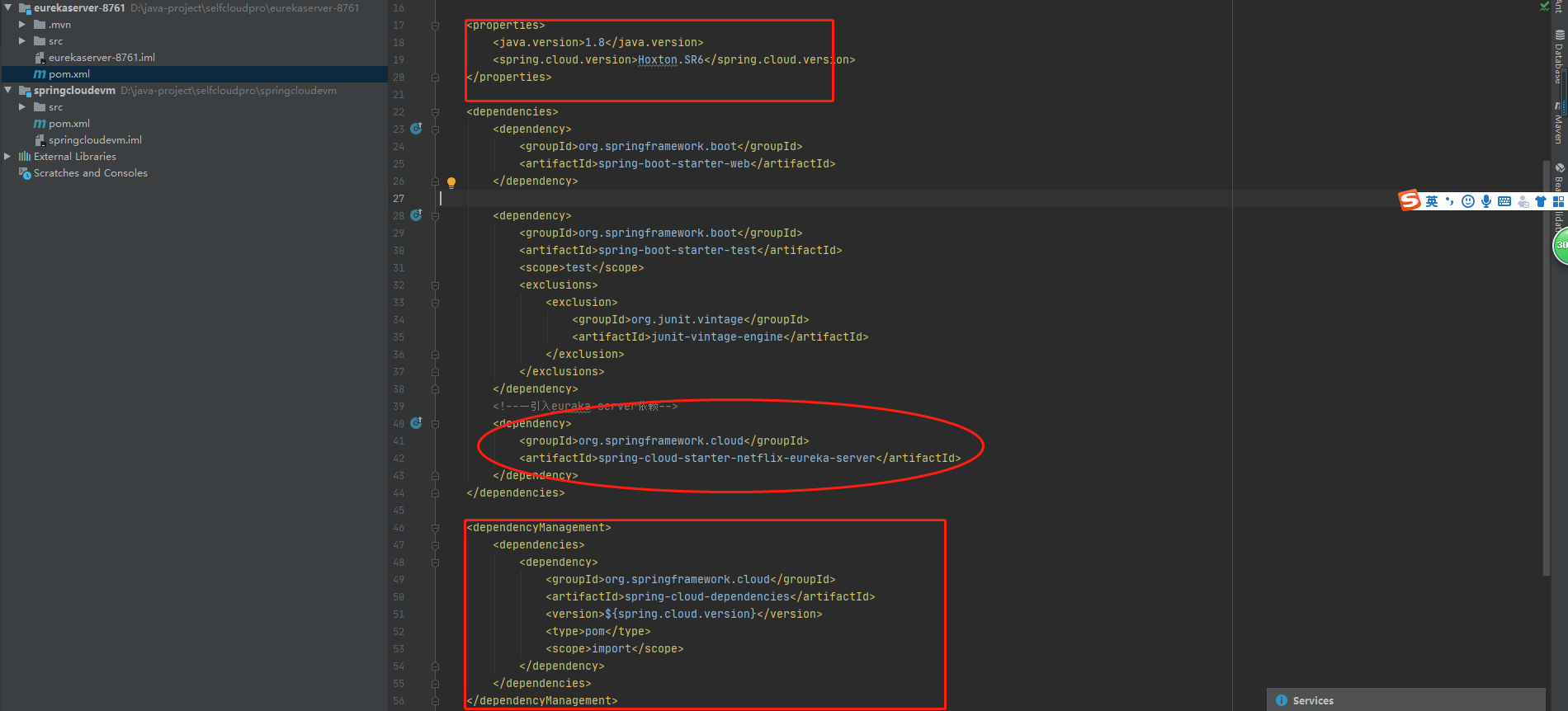
Task: Click the junit-vintage-engine artifactId text
Action: pyautogui.click(x=717, y=337)
